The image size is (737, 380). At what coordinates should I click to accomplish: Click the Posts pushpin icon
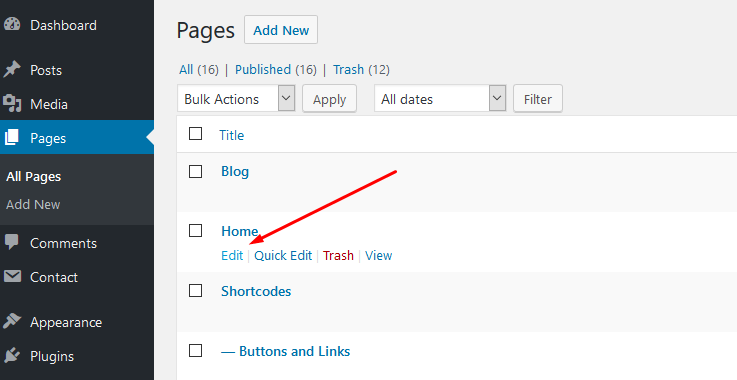[x=12, y=70]
